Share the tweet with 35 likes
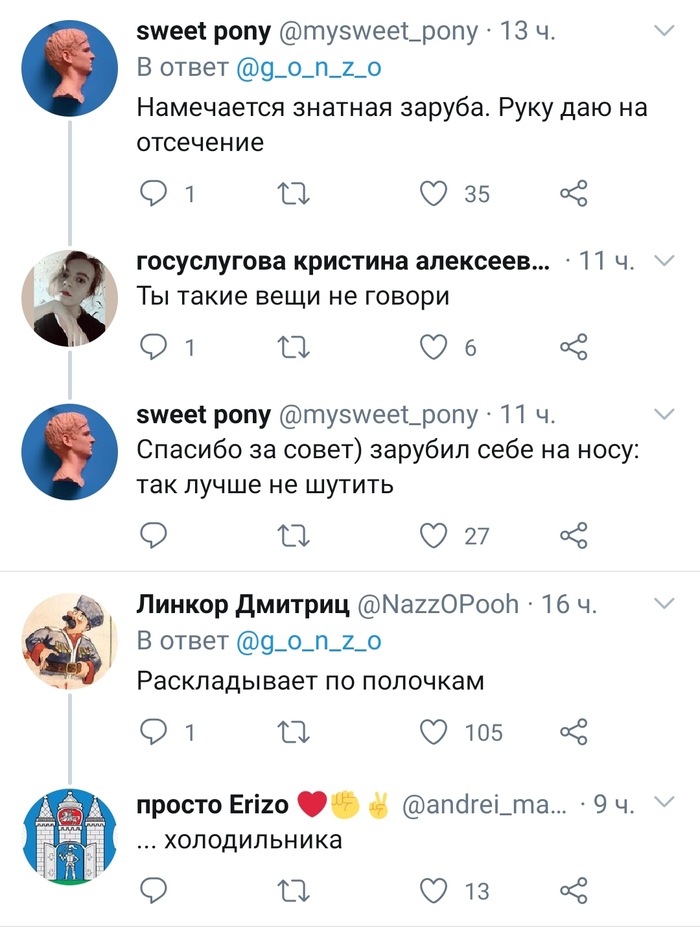Image resolution: width=700 pixels, height=930 pixels. [573, 193]
